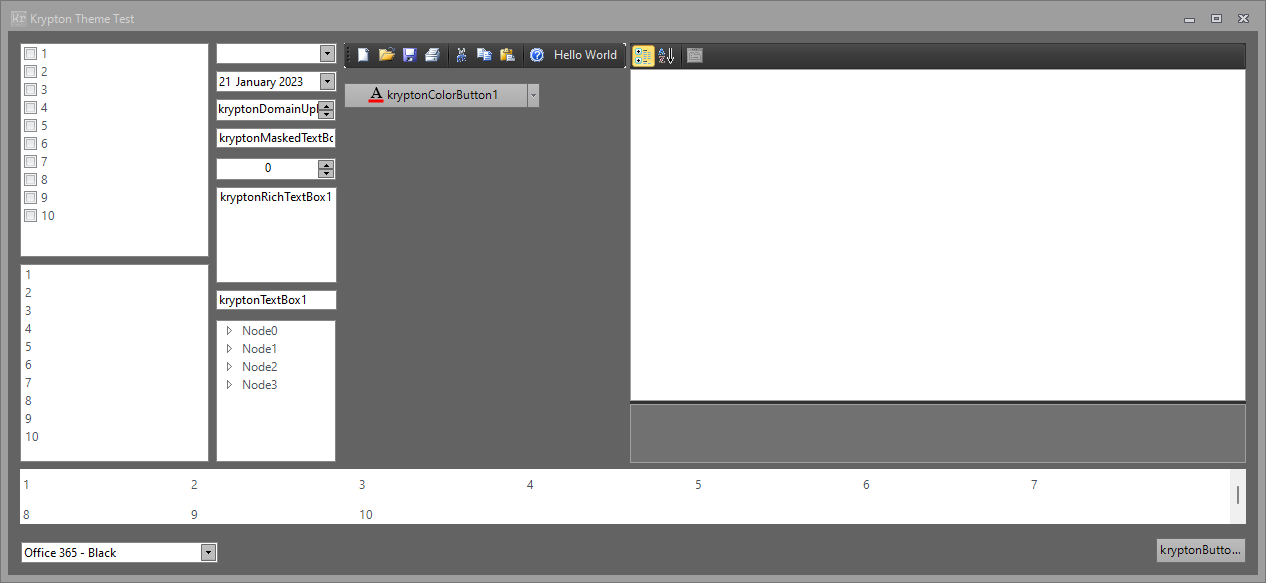1266x583 pixels.
Task: Check the checkbox for item 1
Action: point(30,53)
